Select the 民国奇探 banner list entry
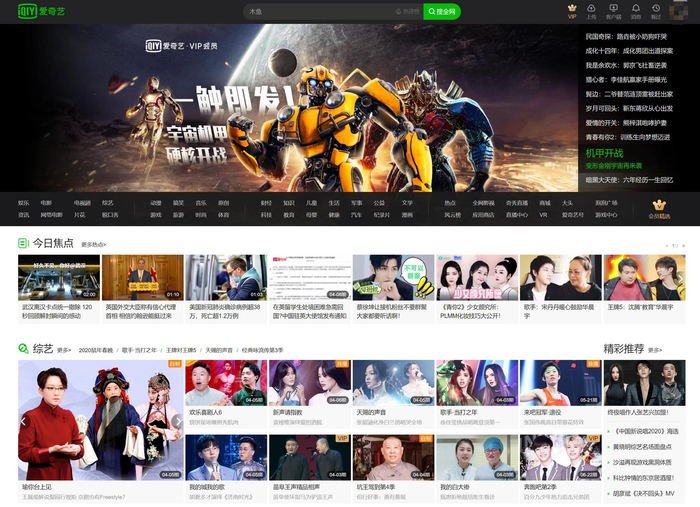 click(x=626, y=37)
